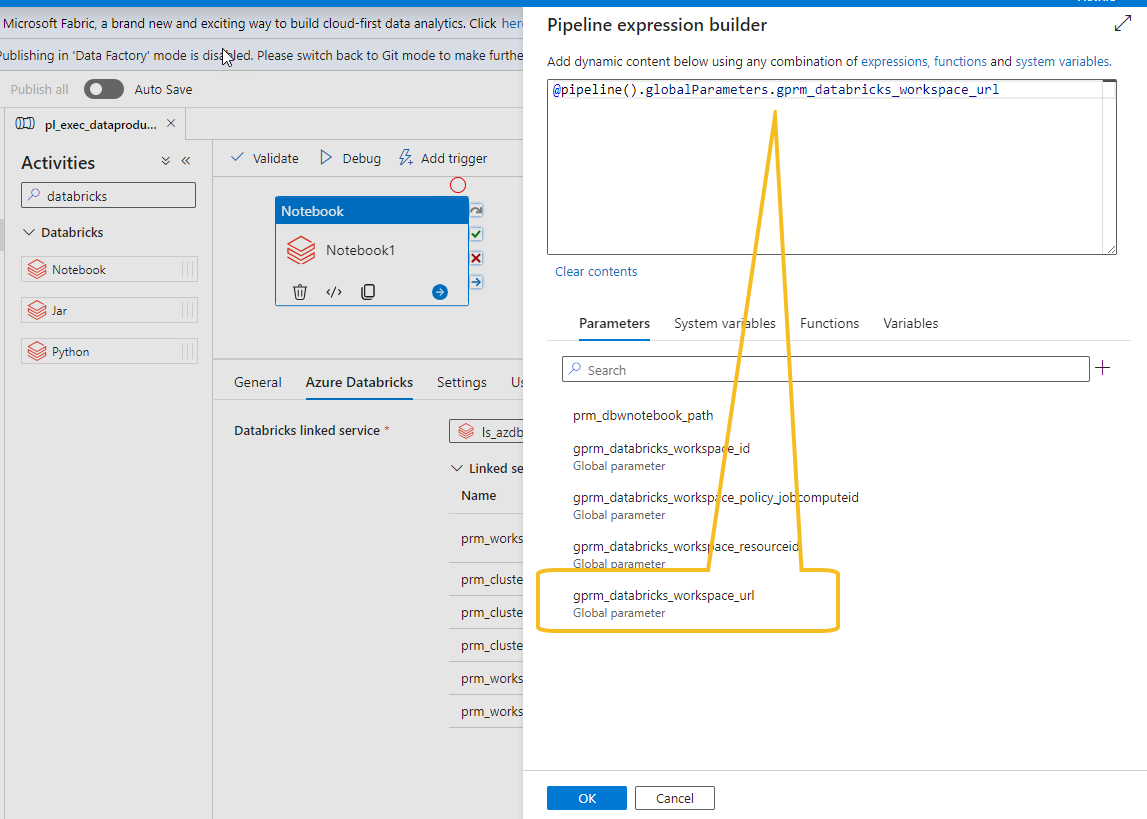Screen dimensions: 1147x819
Task: Clone the Notebook1 activity
Action: click(368, 292)
